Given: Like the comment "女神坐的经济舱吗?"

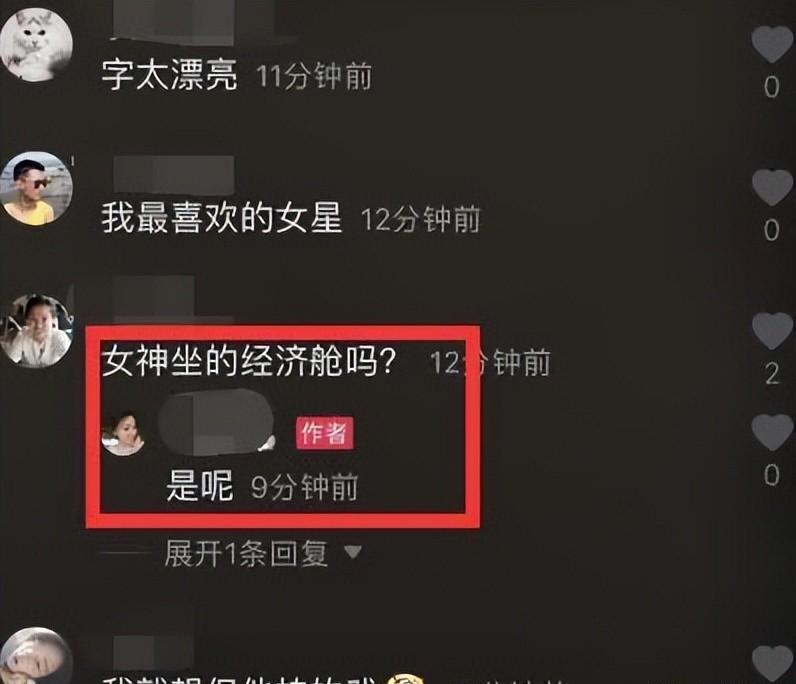Looking at the screenshot, I should click(x=772, y=331).
